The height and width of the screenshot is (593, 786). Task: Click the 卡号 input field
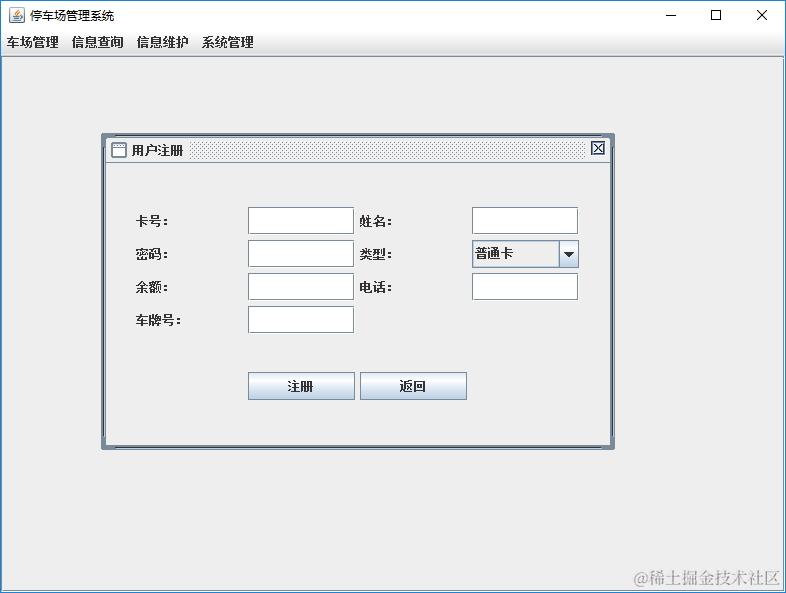pyautogui.click(x=301, y=221)
